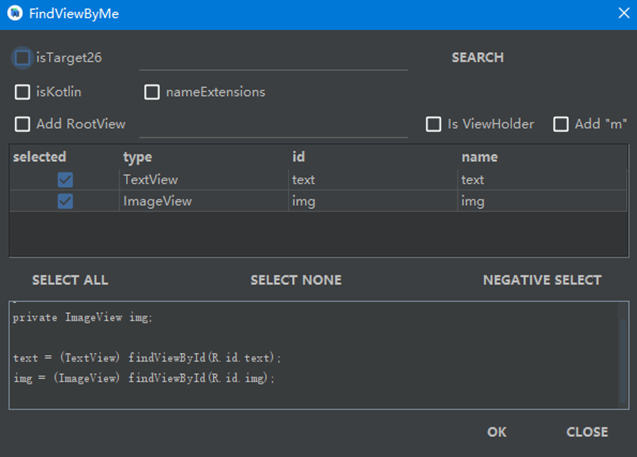
Task: Uncheck the TextView row selected box
Action: 65,180
